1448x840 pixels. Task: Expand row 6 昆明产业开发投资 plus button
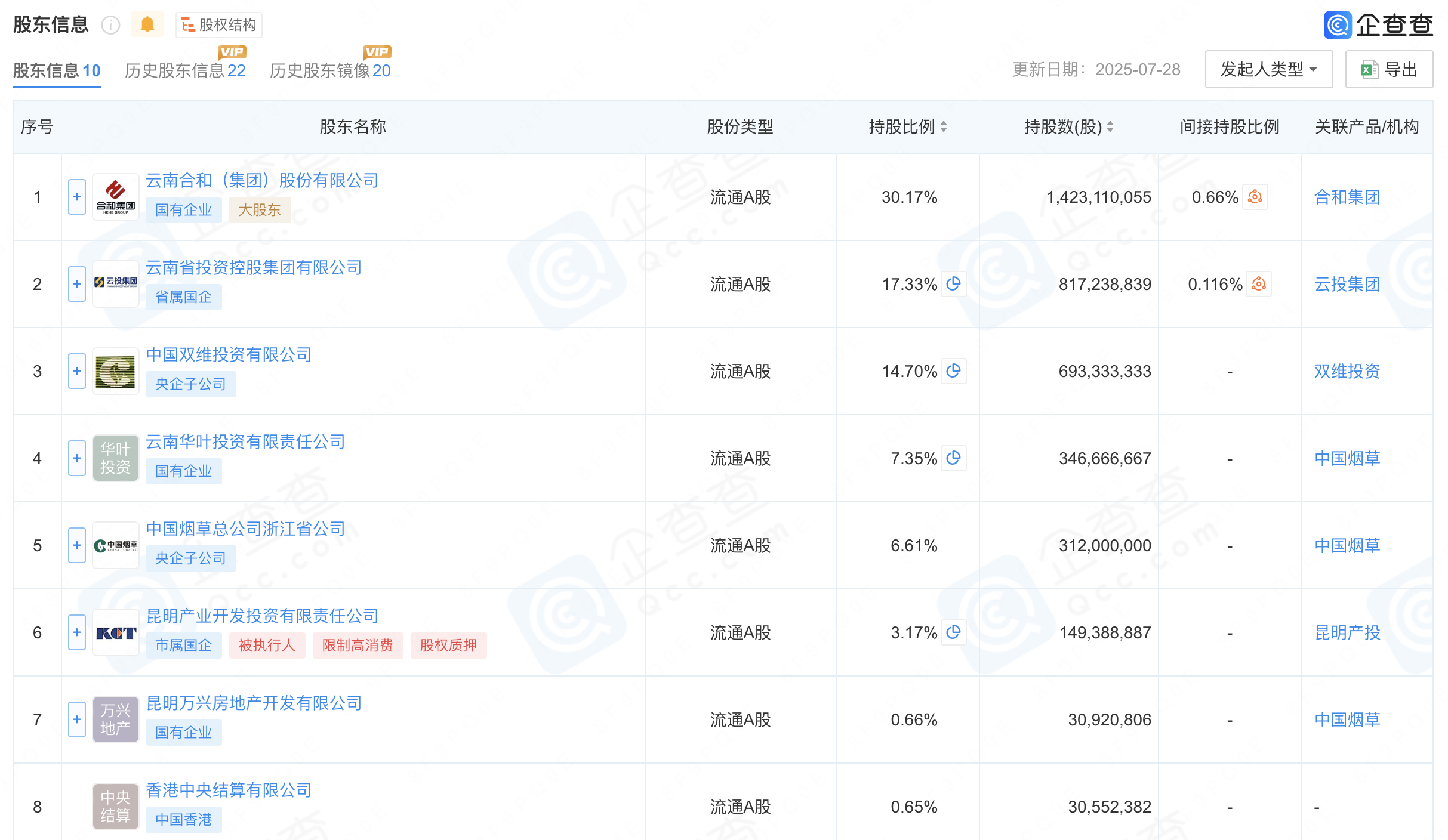tap(77, 632)
